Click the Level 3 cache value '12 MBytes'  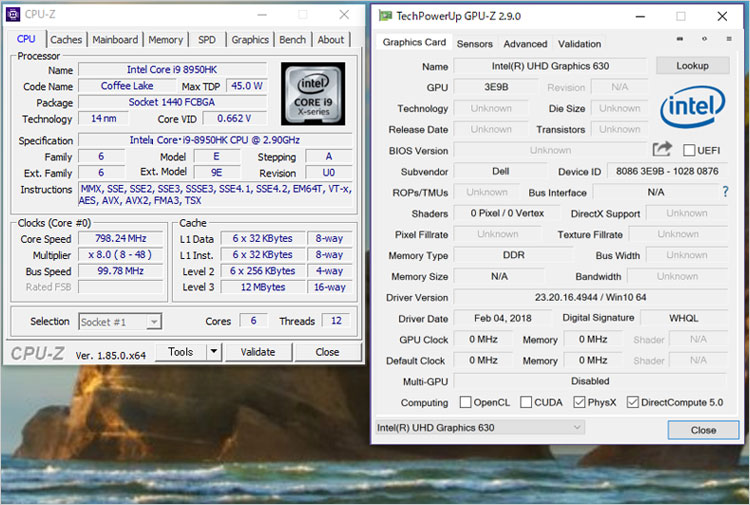[263, 287]
